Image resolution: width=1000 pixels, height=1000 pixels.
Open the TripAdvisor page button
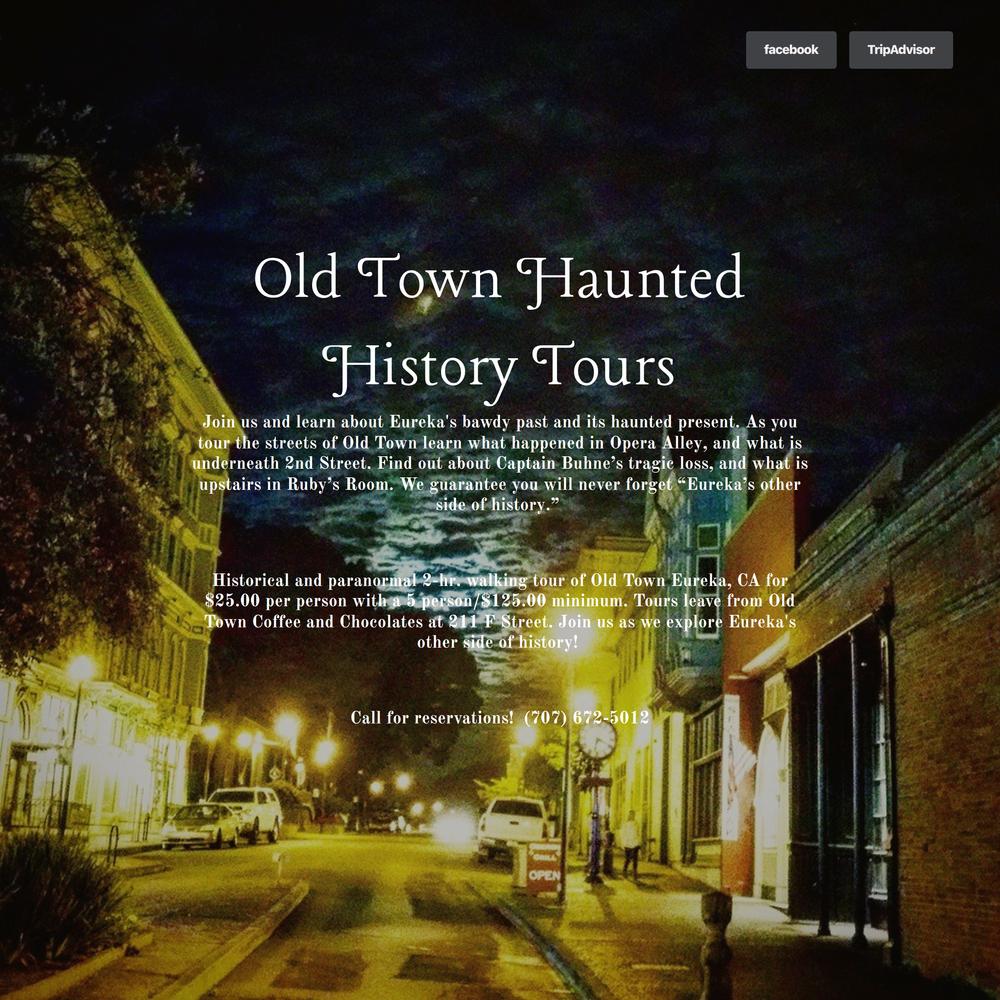[900, 50]
